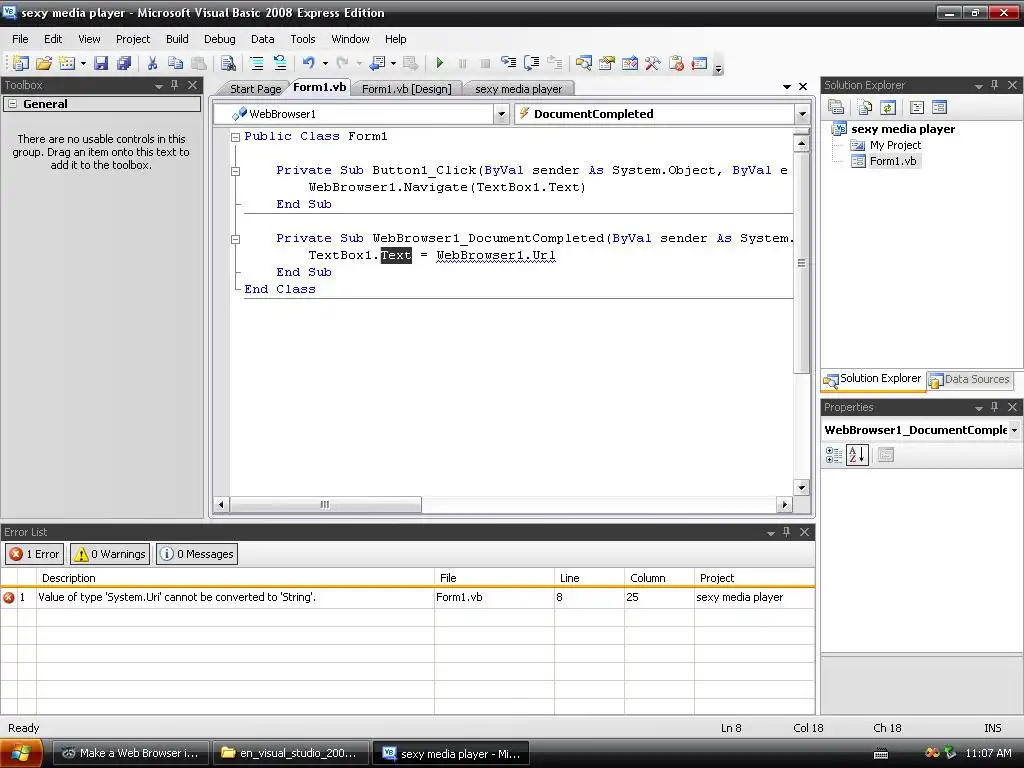Toggle Alphabetical sort in the Properties panel
Image resolution: width=1024 pixels, height=768 pixels.
pyautogui.click(x=857, y=455)
